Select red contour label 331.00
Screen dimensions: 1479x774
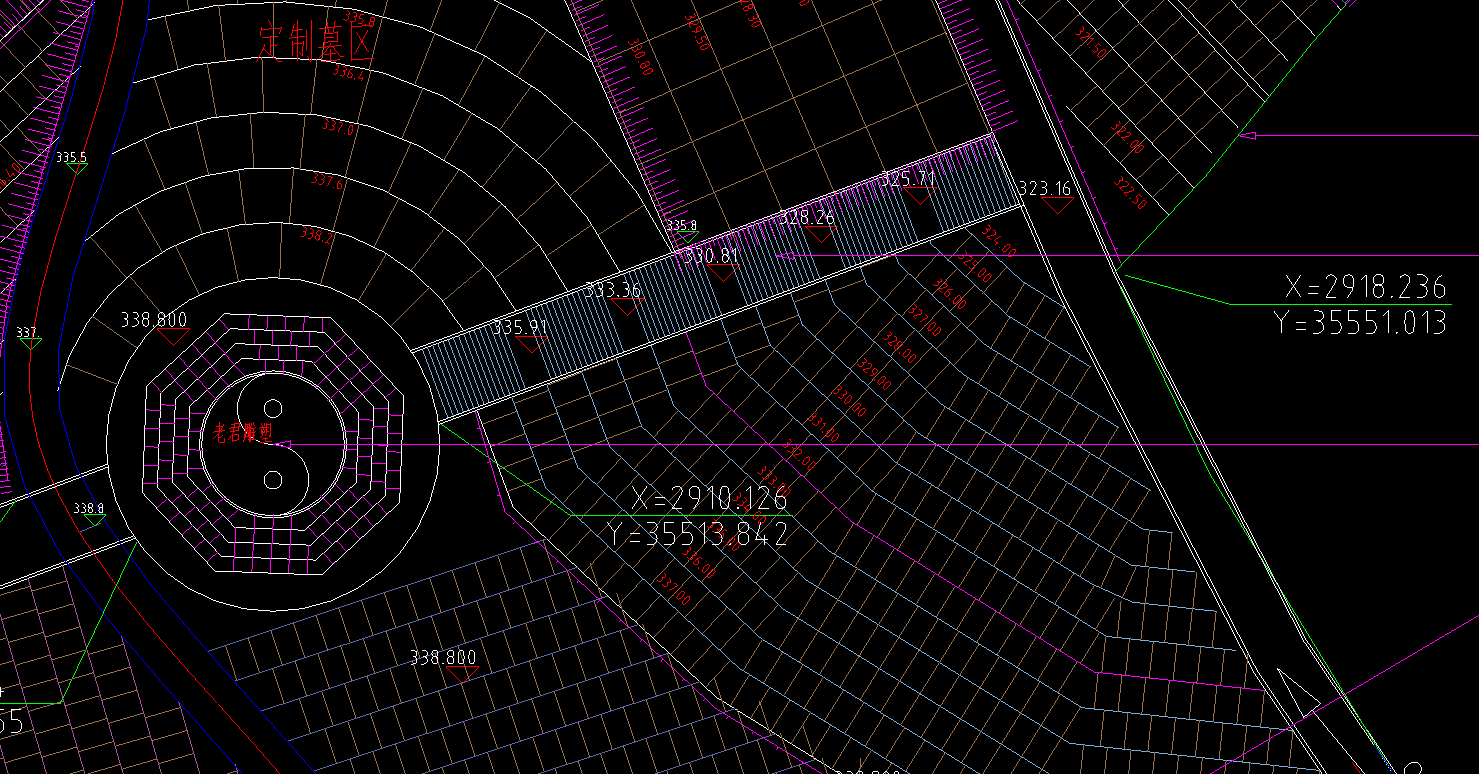pyautogui.click(x=825, y=428)
